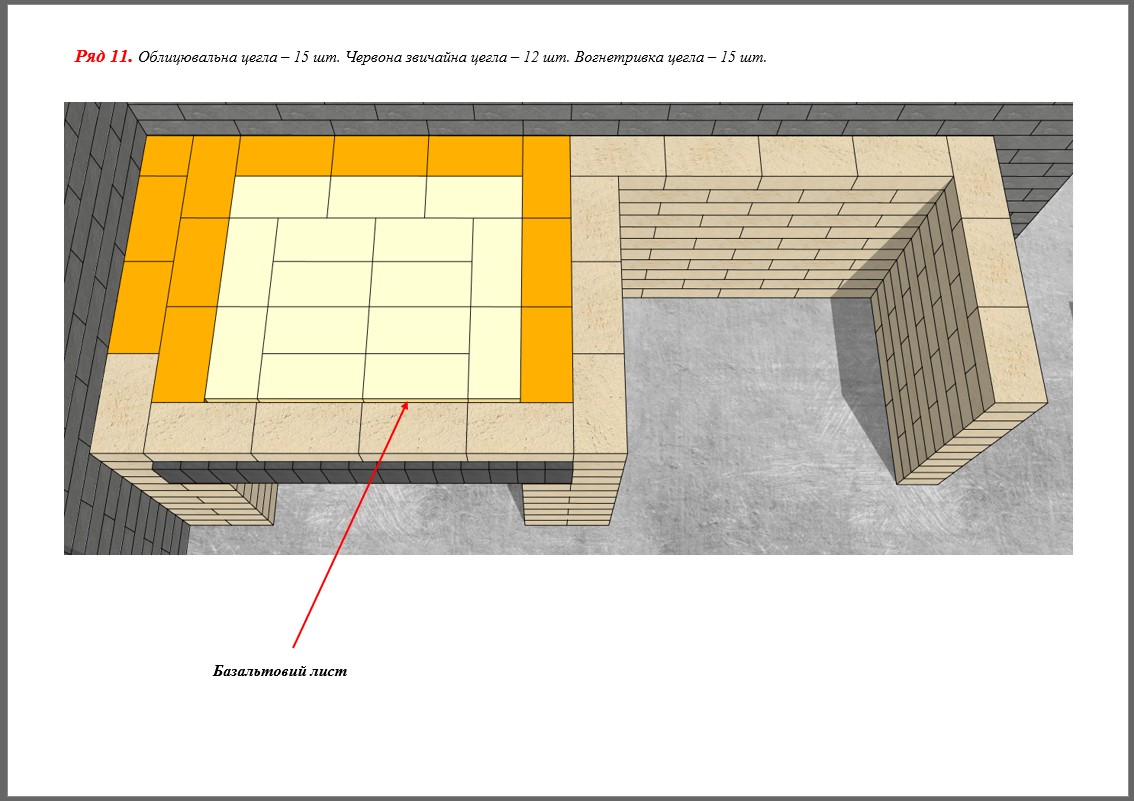Click the front-row beige facing brick below the arrow tip
The image size is (1134, 801).
412,427
